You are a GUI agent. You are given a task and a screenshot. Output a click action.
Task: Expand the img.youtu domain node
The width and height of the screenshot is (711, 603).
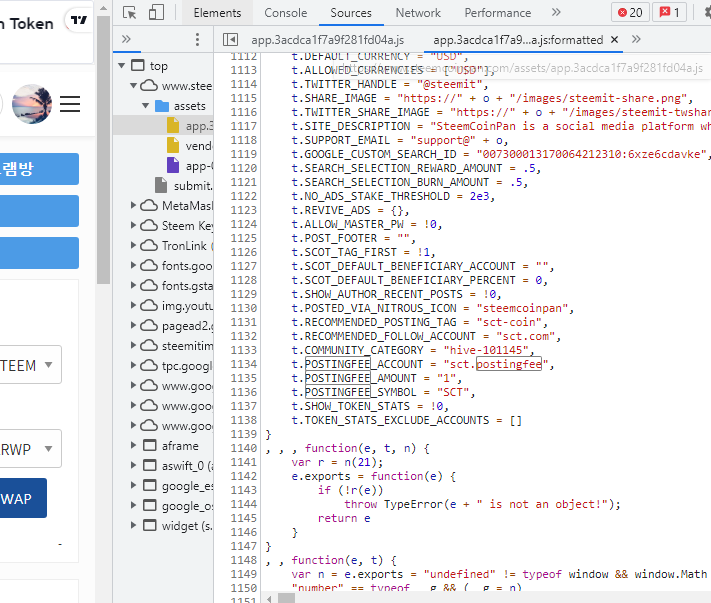(x=133, y=305)
